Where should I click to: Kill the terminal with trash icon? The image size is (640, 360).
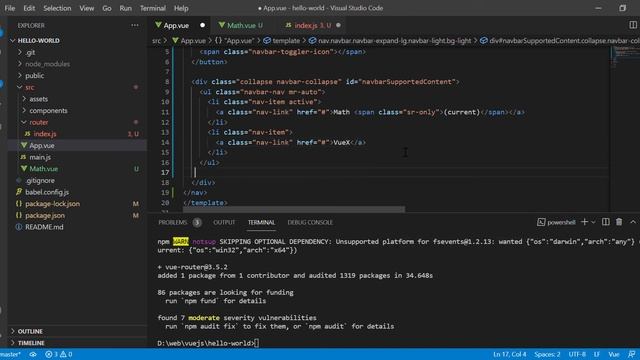619,222
